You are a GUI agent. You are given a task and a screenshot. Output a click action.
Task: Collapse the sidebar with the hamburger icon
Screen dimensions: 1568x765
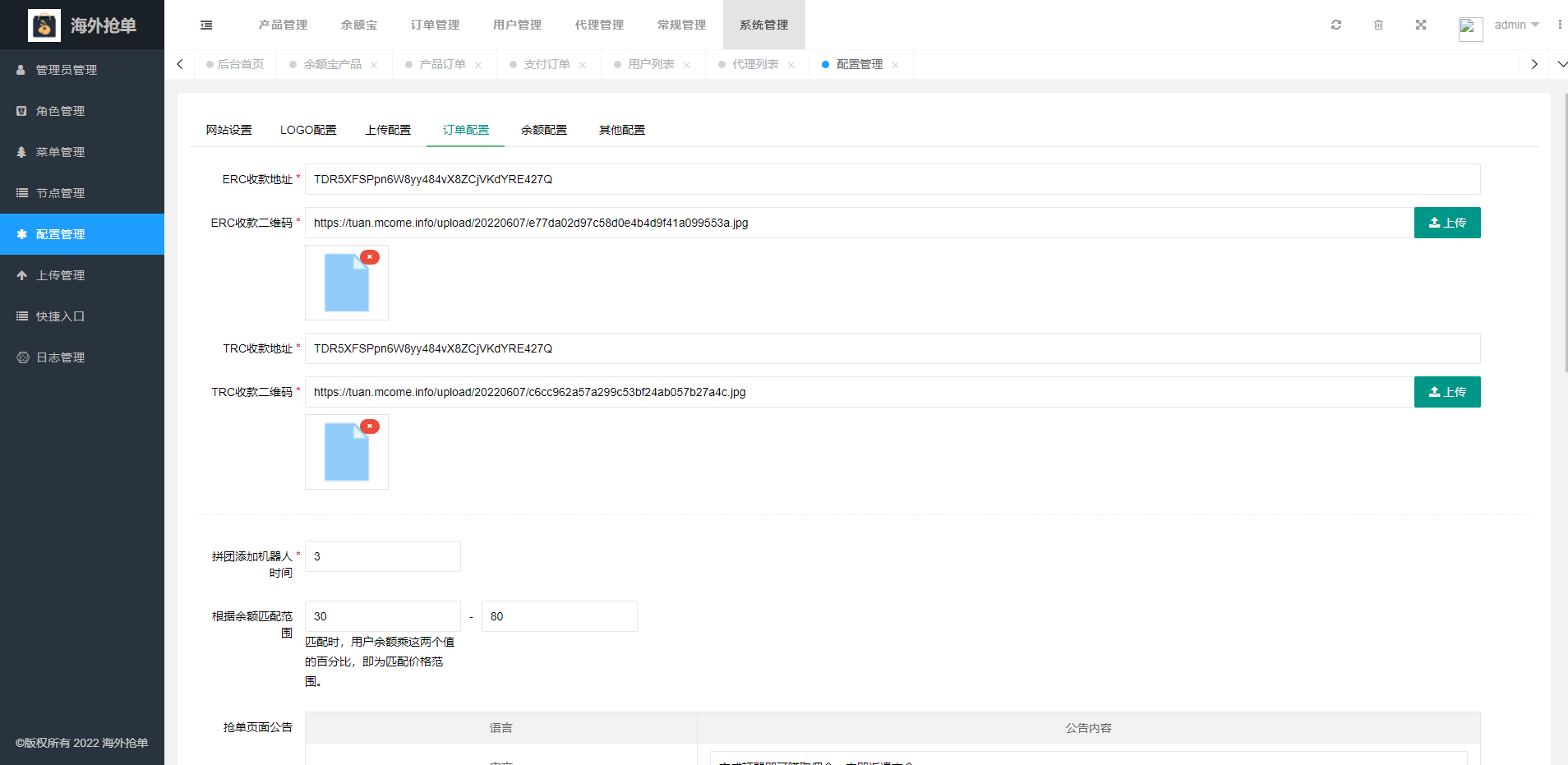(205, 25)
